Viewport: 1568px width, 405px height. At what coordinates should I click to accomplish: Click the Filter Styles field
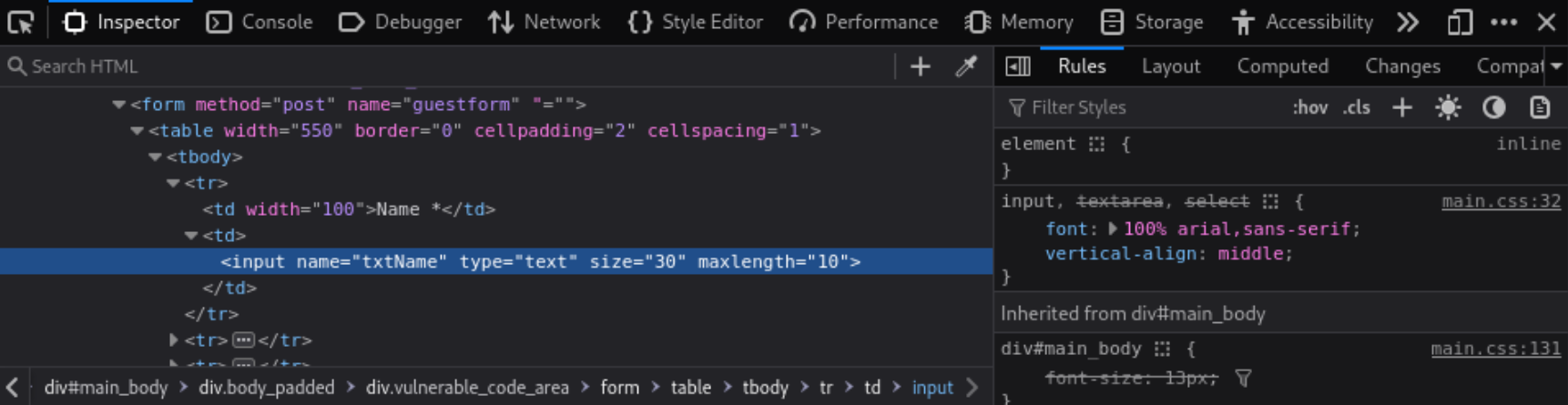1143,107
